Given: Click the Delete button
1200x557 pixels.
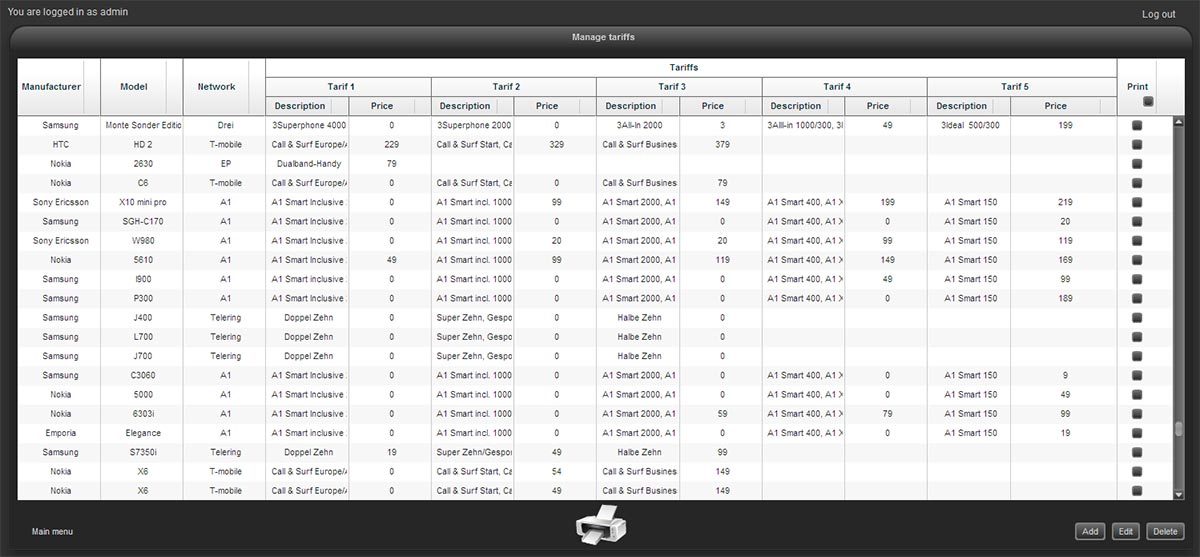Looking at the screenshot, I should click(x=1164, y=532).
